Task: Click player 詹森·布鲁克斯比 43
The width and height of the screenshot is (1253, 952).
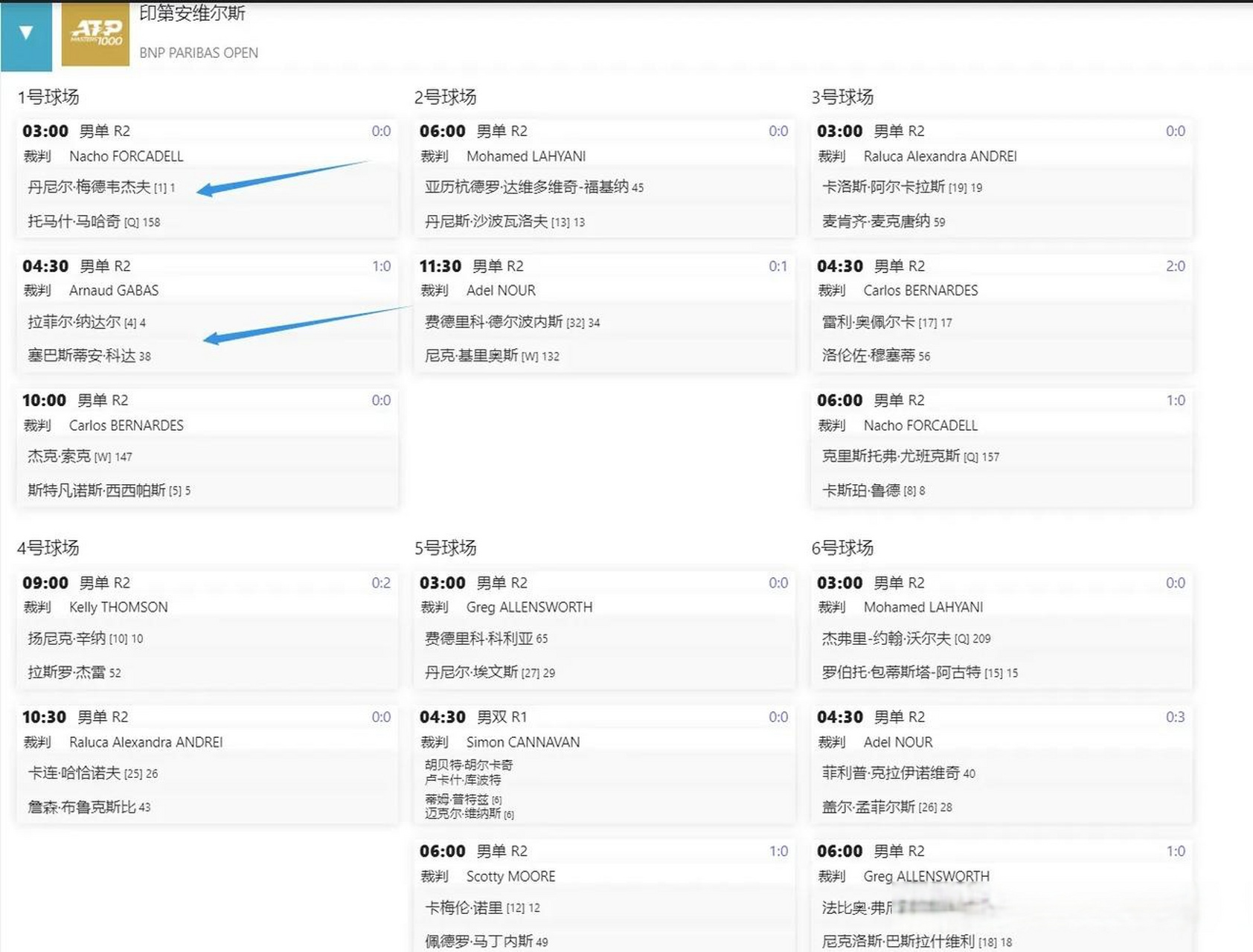Action: (x=89, y=808)
